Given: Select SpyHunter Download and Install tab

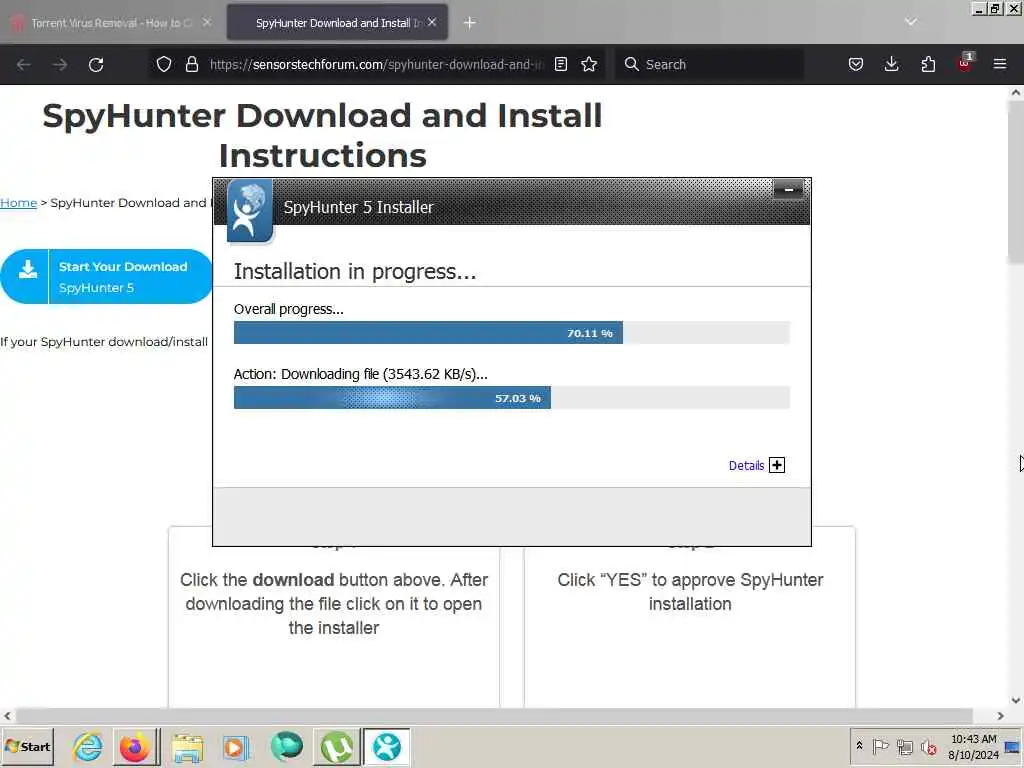Looking at the screenshot, I should (337, 23).
